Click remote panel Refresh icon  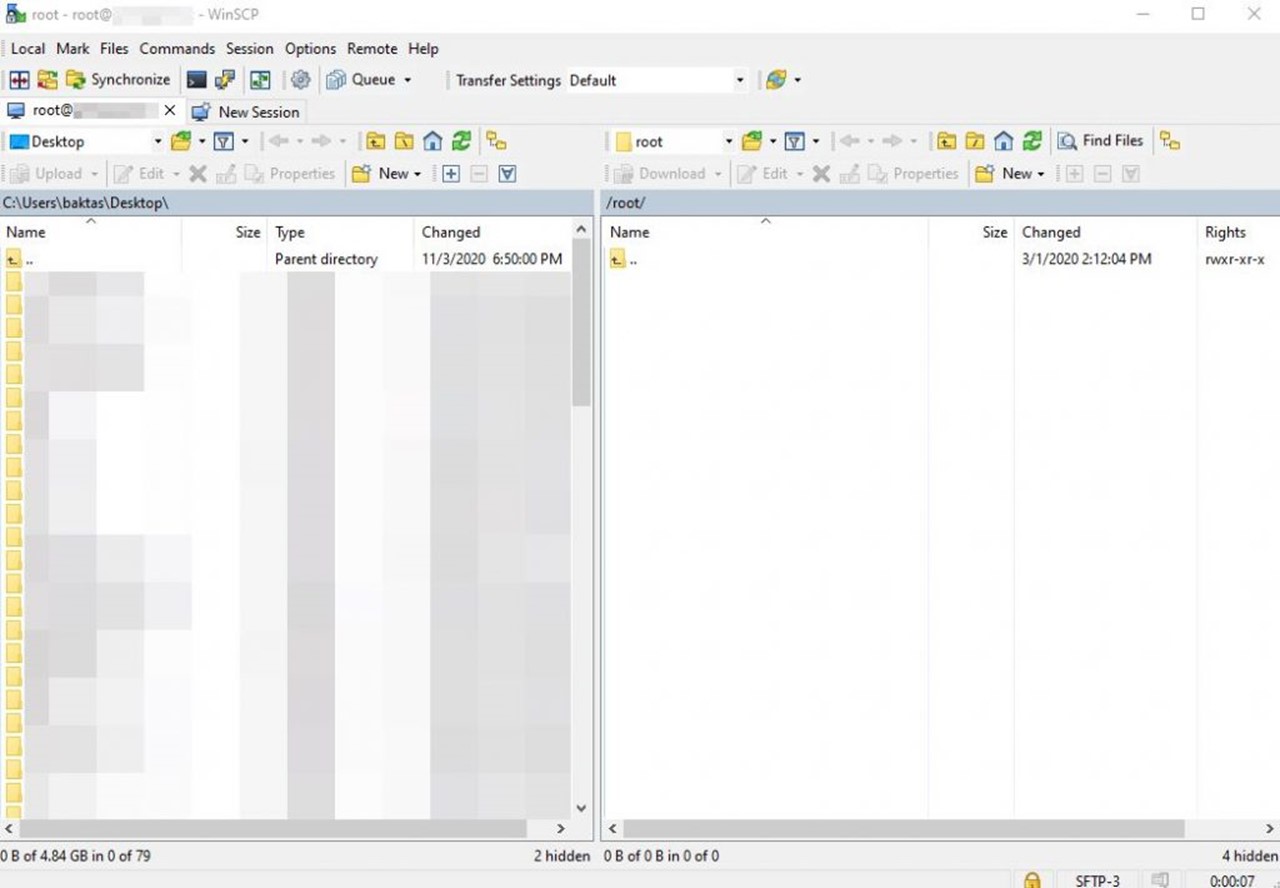click(1032, 141)
